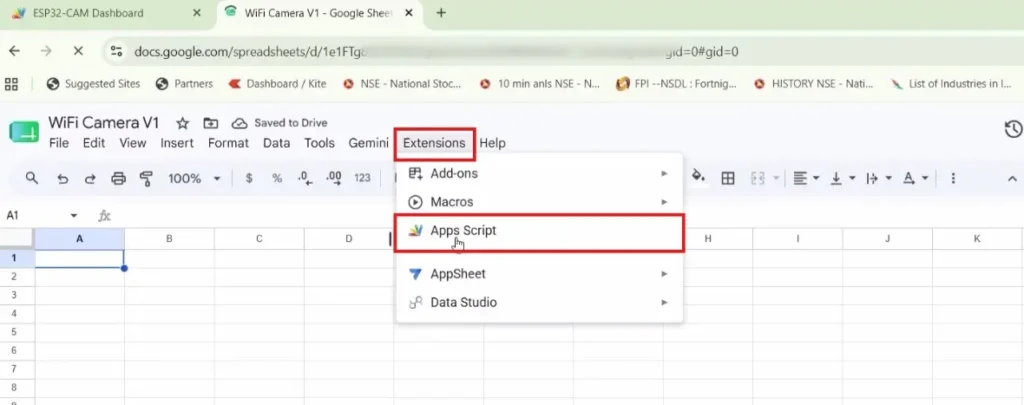Open the Suggested Sites bookmark
The width and height of the screenshot is (1024, 405).
click(x=93, y=84)
